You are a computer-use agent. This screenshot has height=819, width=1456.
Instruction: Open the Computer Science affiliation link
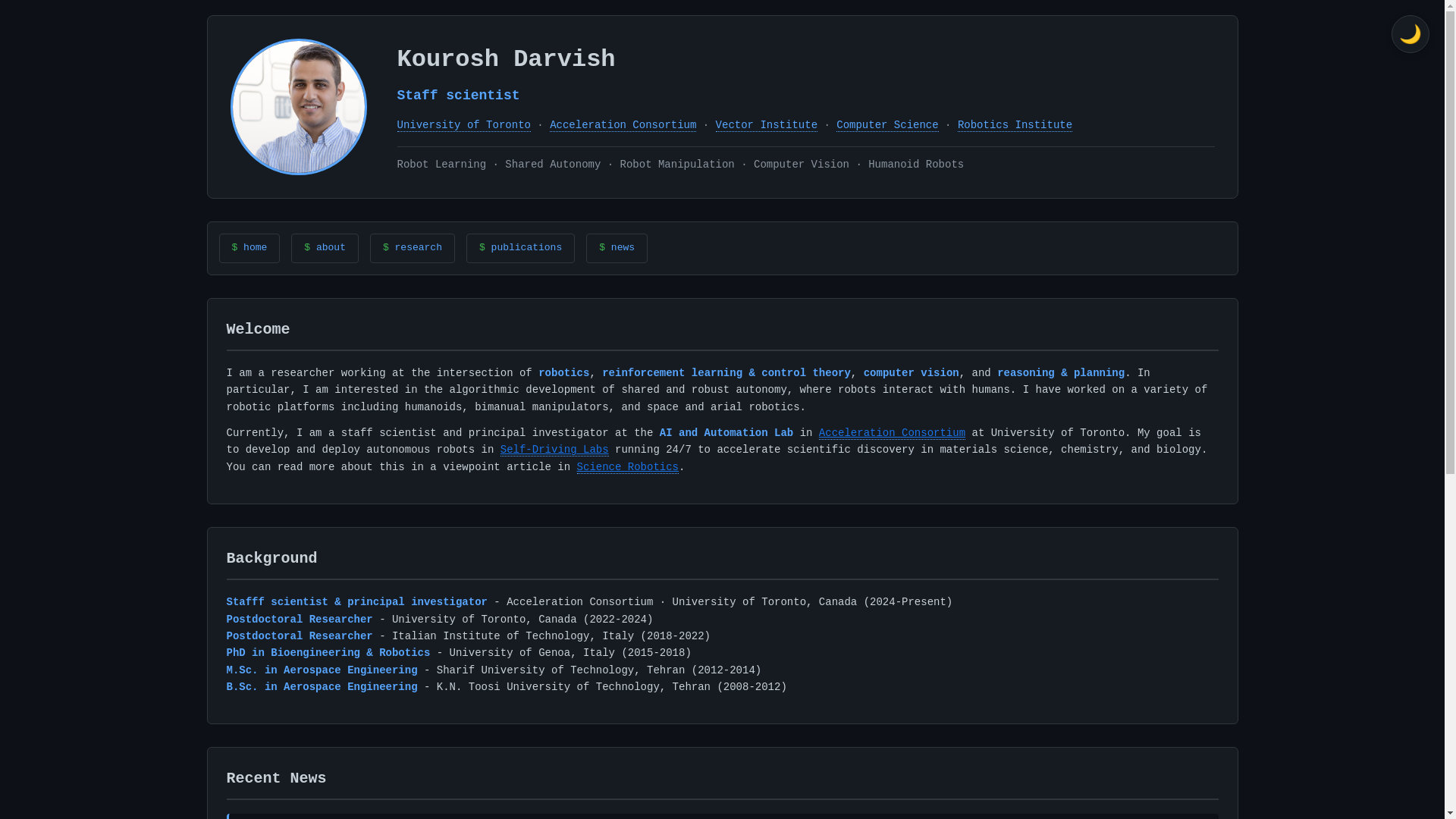click(887, 125)
